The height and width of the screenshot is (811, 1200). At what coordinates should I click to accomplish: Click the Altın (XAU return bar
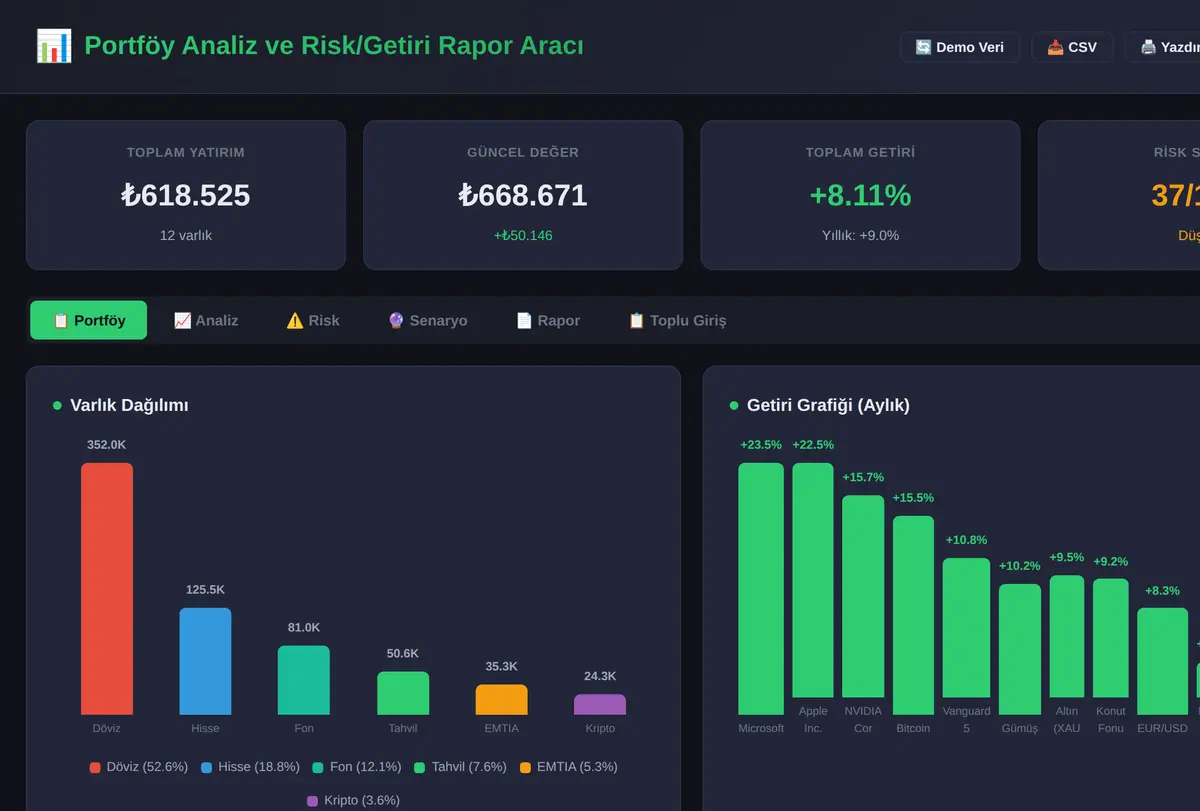(x=1067, y=636)
